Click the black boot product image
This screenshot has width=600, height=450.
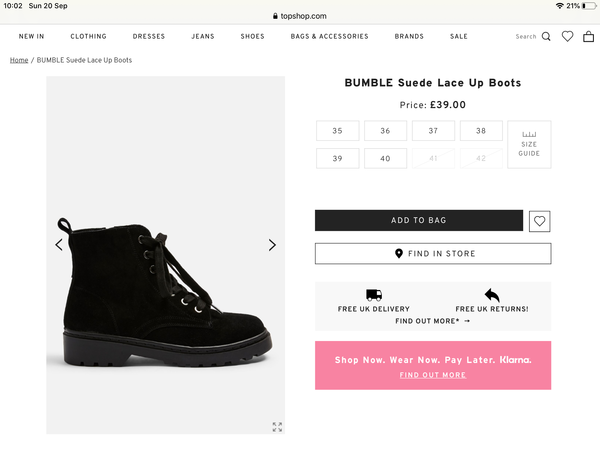click(x=166, y=255)
